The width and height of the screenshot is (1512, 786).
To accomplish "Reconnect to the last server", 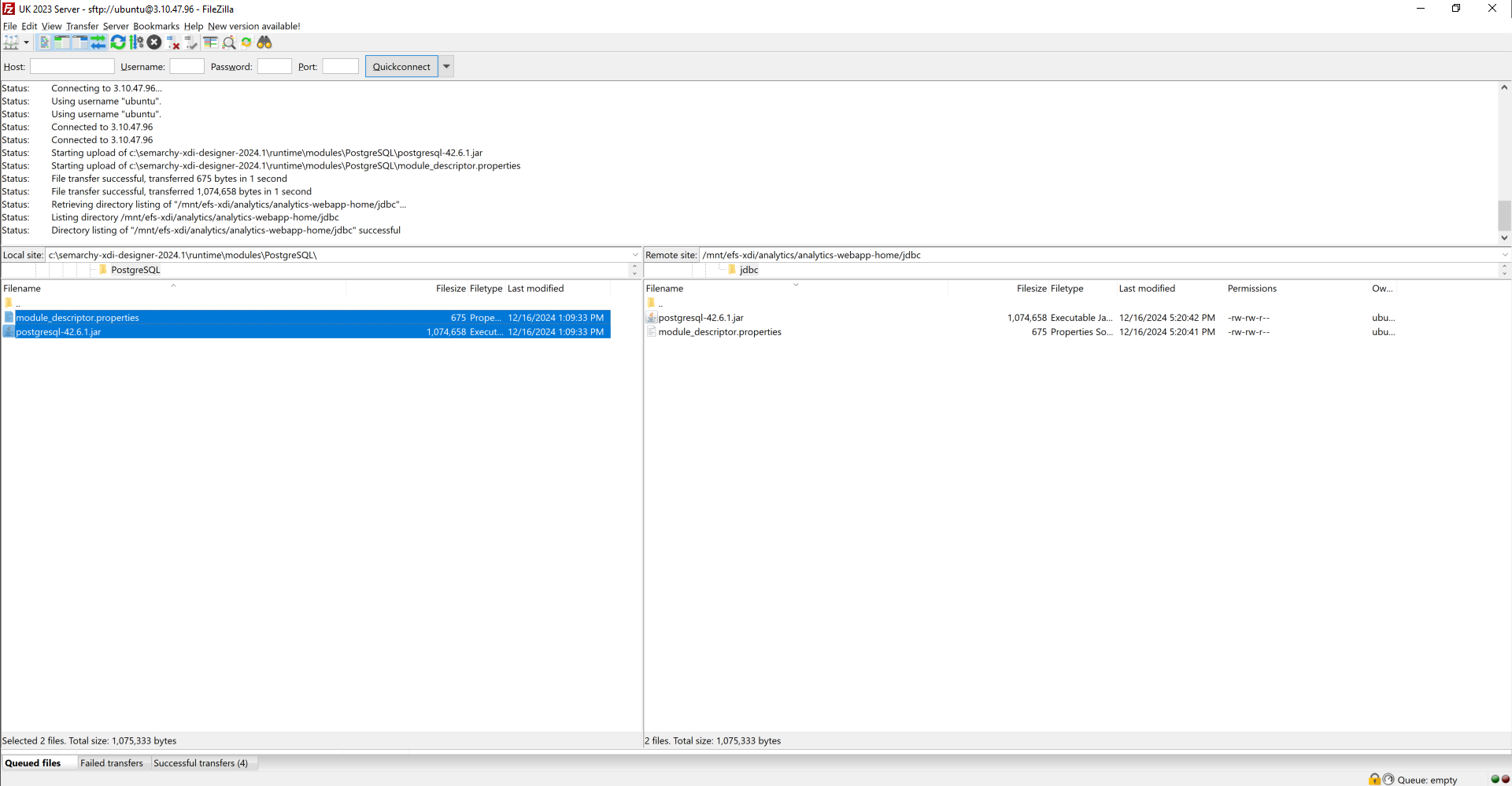I will pos(191,42).
